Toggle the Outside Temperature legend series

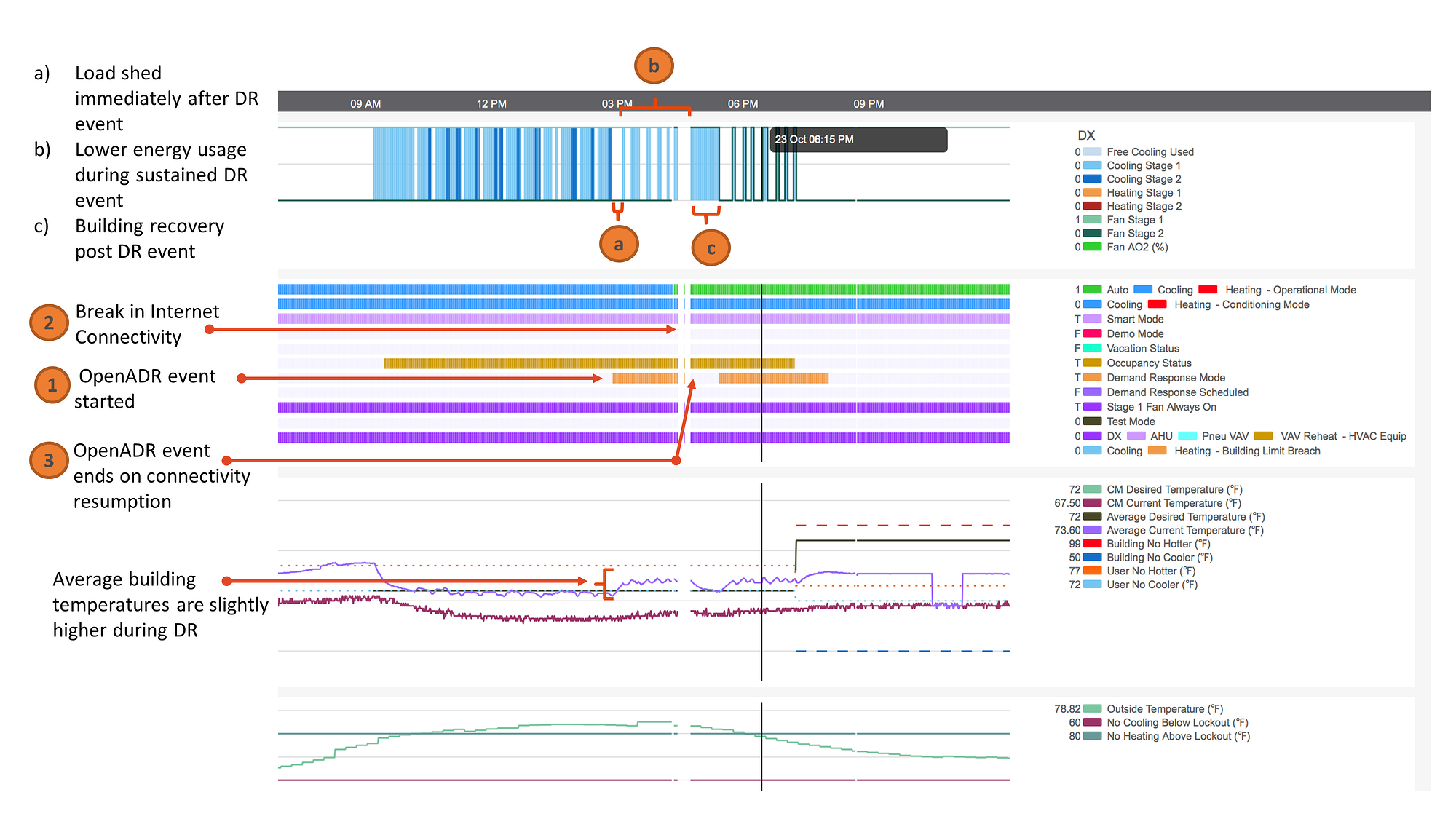pyautogui.click(x=1164, y=709)
